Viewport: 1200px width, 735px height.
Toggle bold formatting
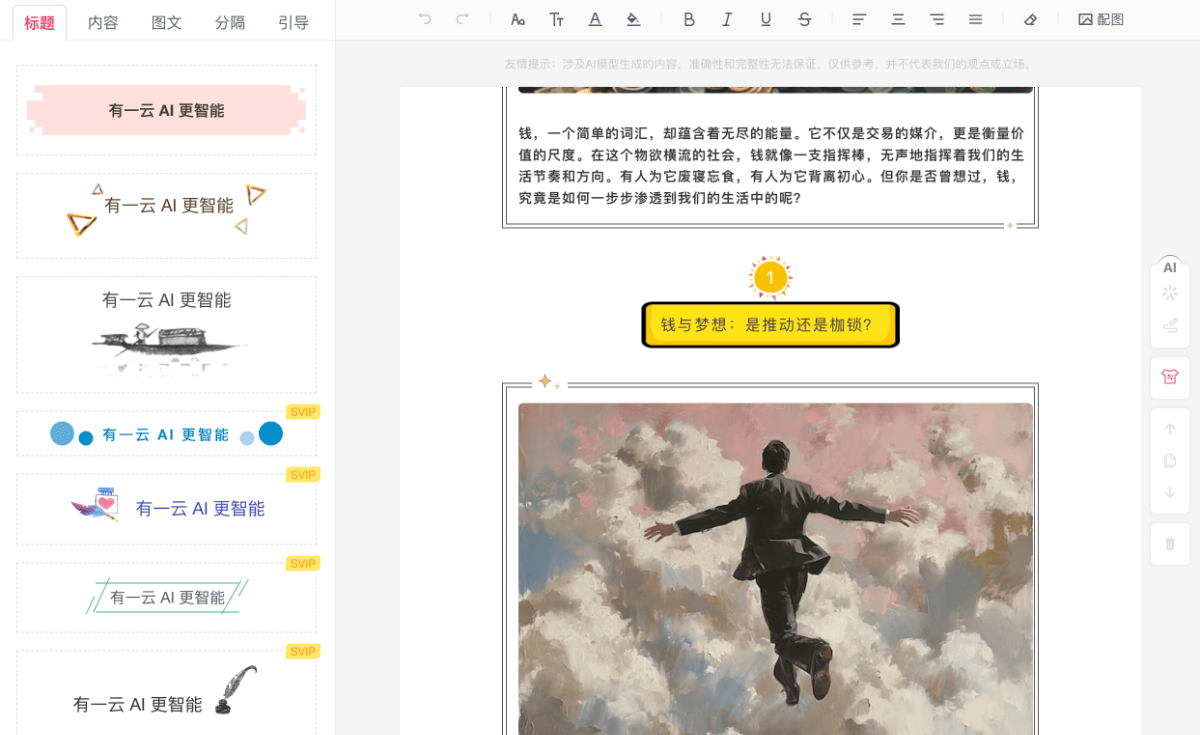coord(689,19)
